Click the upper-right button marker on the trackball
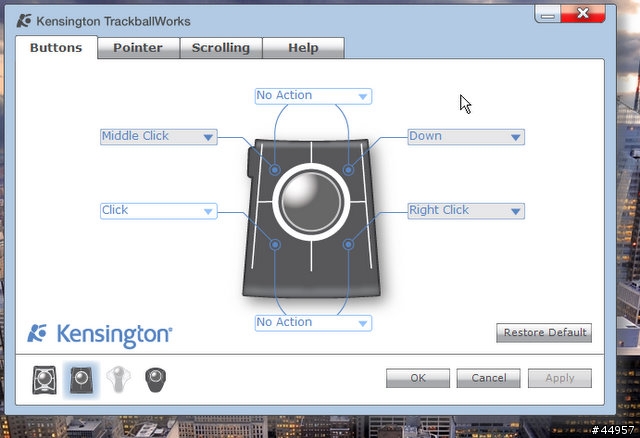This screenshot has height=438, width=640. click(348, 169)
